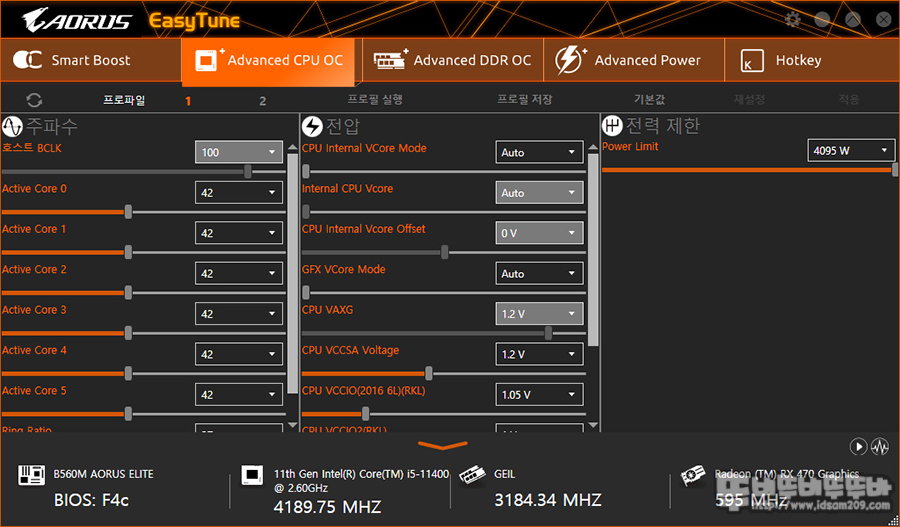The width and height of the screenshot is (900, 527).
Task: Click the 4189.75 MHZ CPU clock text
Action: (327, 507)
